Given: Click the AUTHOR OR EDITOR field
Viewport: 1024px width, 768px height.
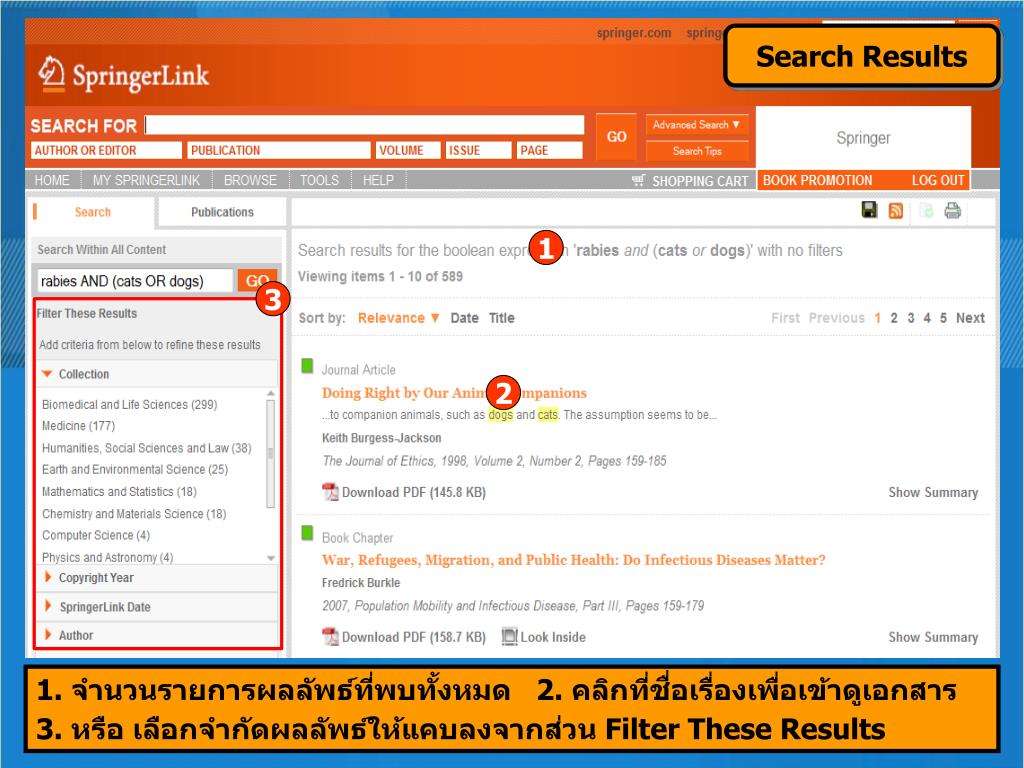Looking at the screenshot, I should coord(106,150).
